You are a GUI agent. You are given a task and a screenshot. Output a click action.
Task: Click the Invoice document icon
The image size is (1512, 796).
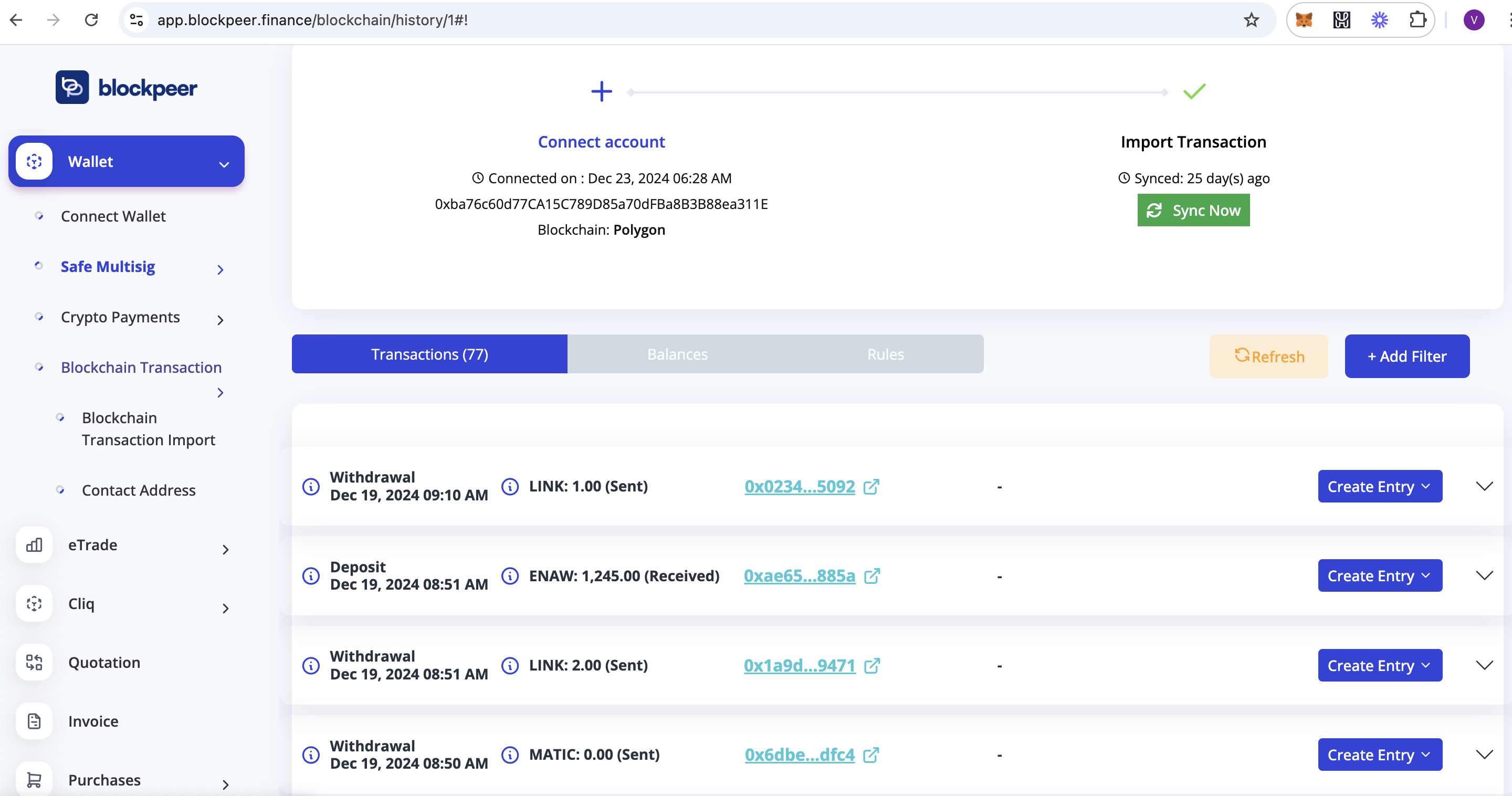point(34,721)
